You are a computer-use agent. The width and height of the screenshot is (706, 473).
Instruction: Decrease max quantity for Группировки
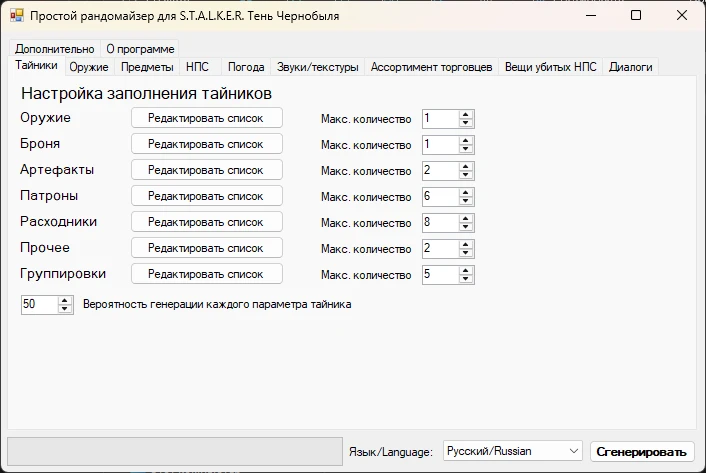pyautogui.click(x=466, y=279)
